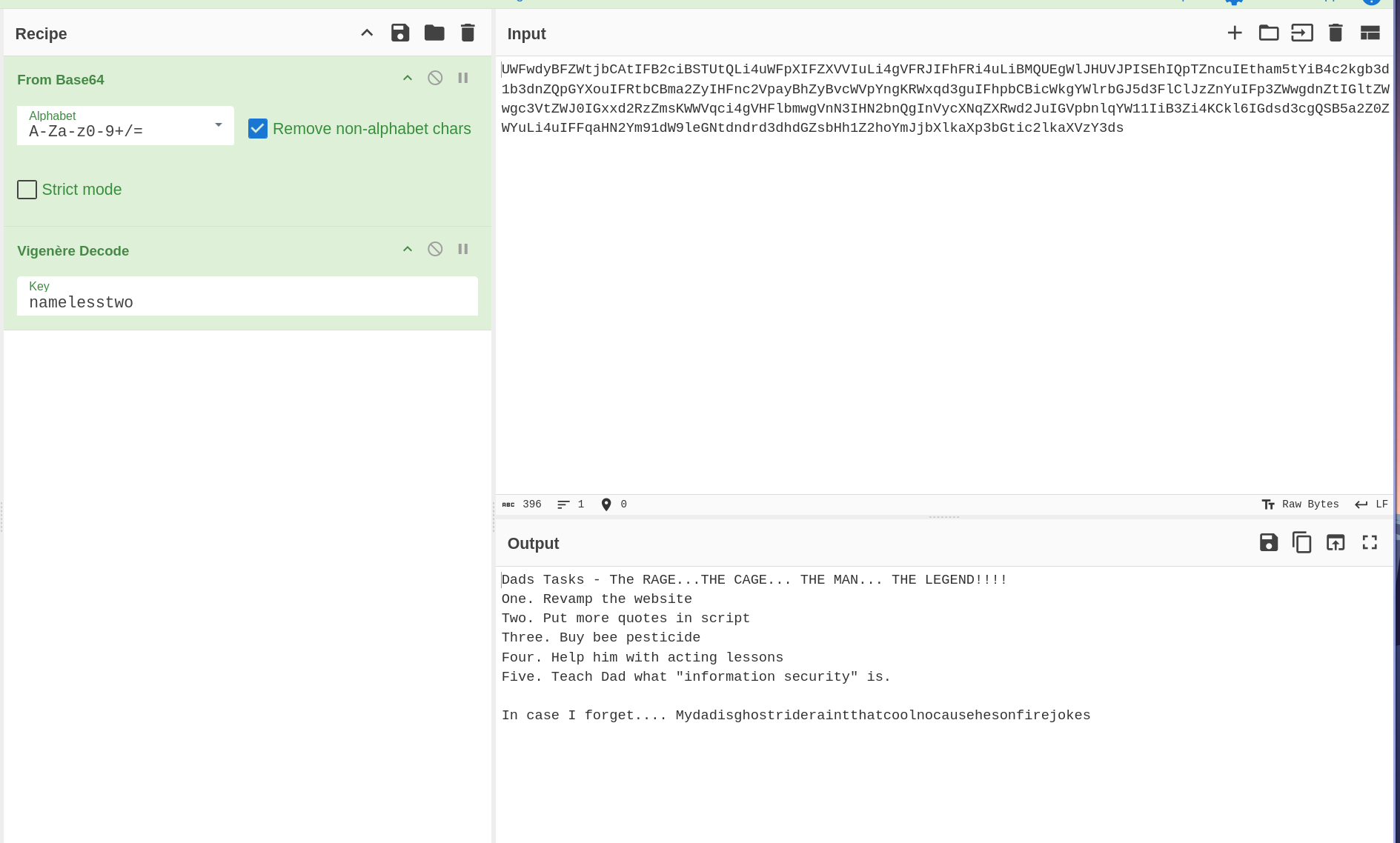This screenshot has width=1400, height=843.
Task: Maximise the output pane
Action: pyautogui.click(x=1370, y=542)
